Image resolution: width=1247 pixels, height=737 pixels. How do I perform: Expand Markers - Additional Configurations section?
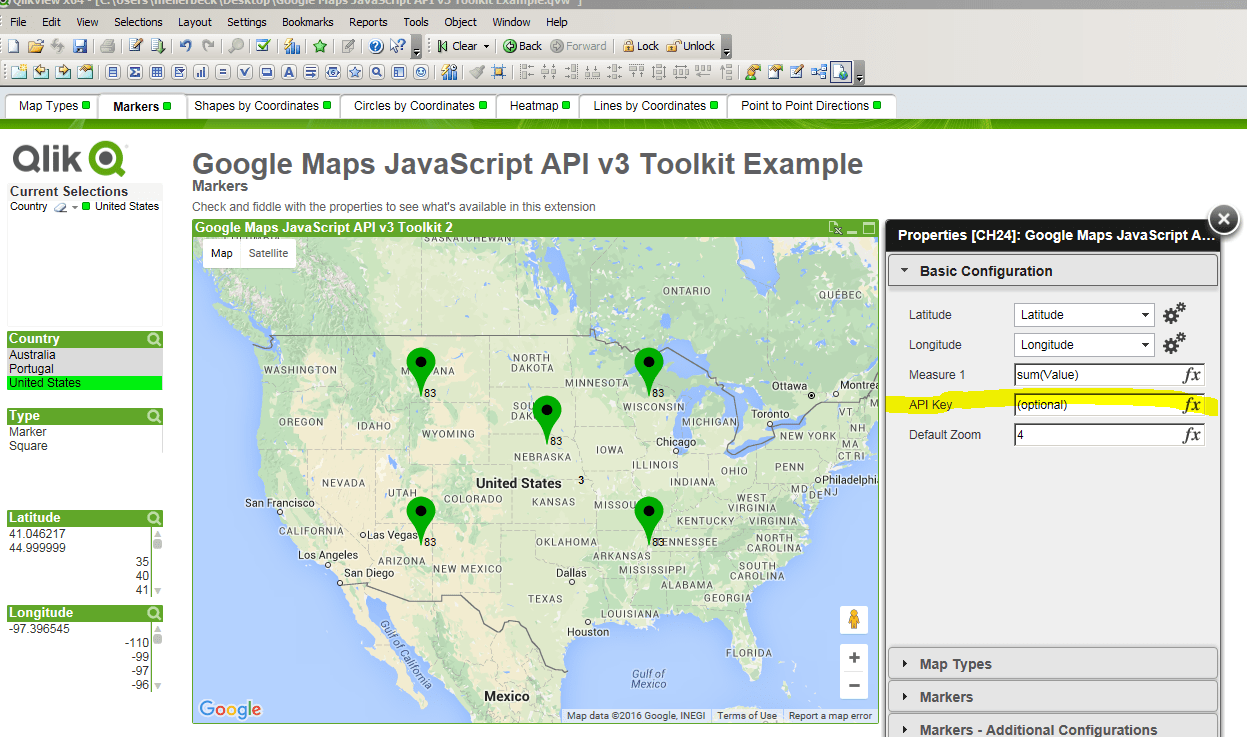point(1053,728)
